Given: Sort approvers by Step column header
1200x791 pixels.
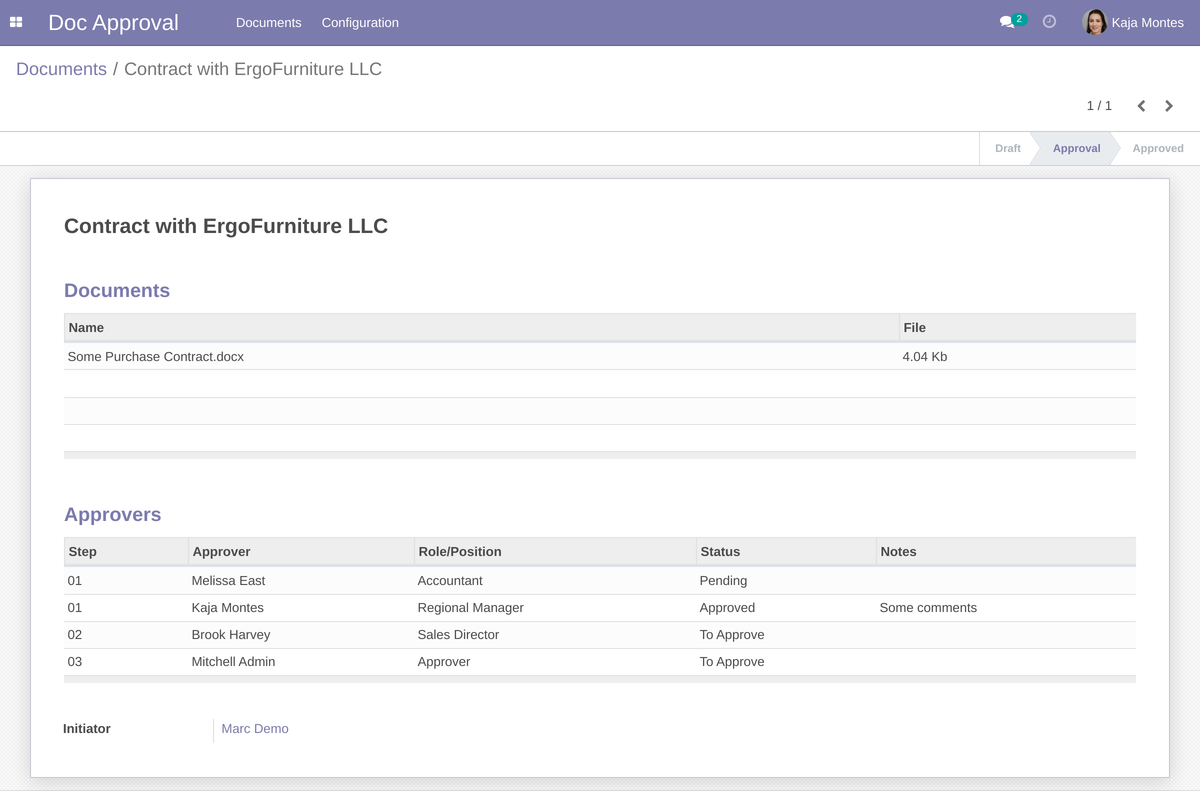Looking at the screenshot, I should click(83, 551).
